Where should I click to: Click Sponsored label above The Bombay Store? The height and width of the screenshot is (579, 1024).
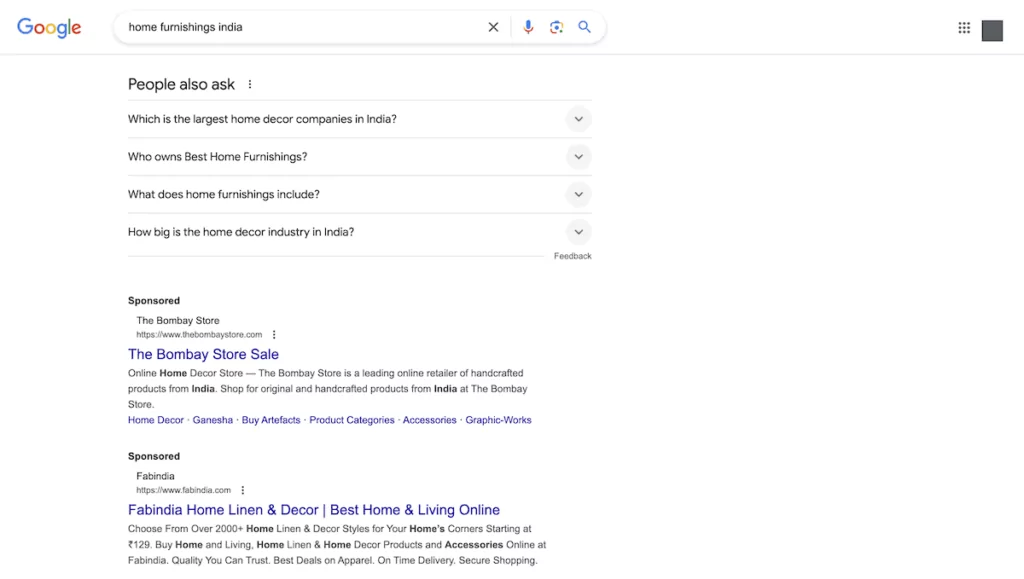point(153,300)
